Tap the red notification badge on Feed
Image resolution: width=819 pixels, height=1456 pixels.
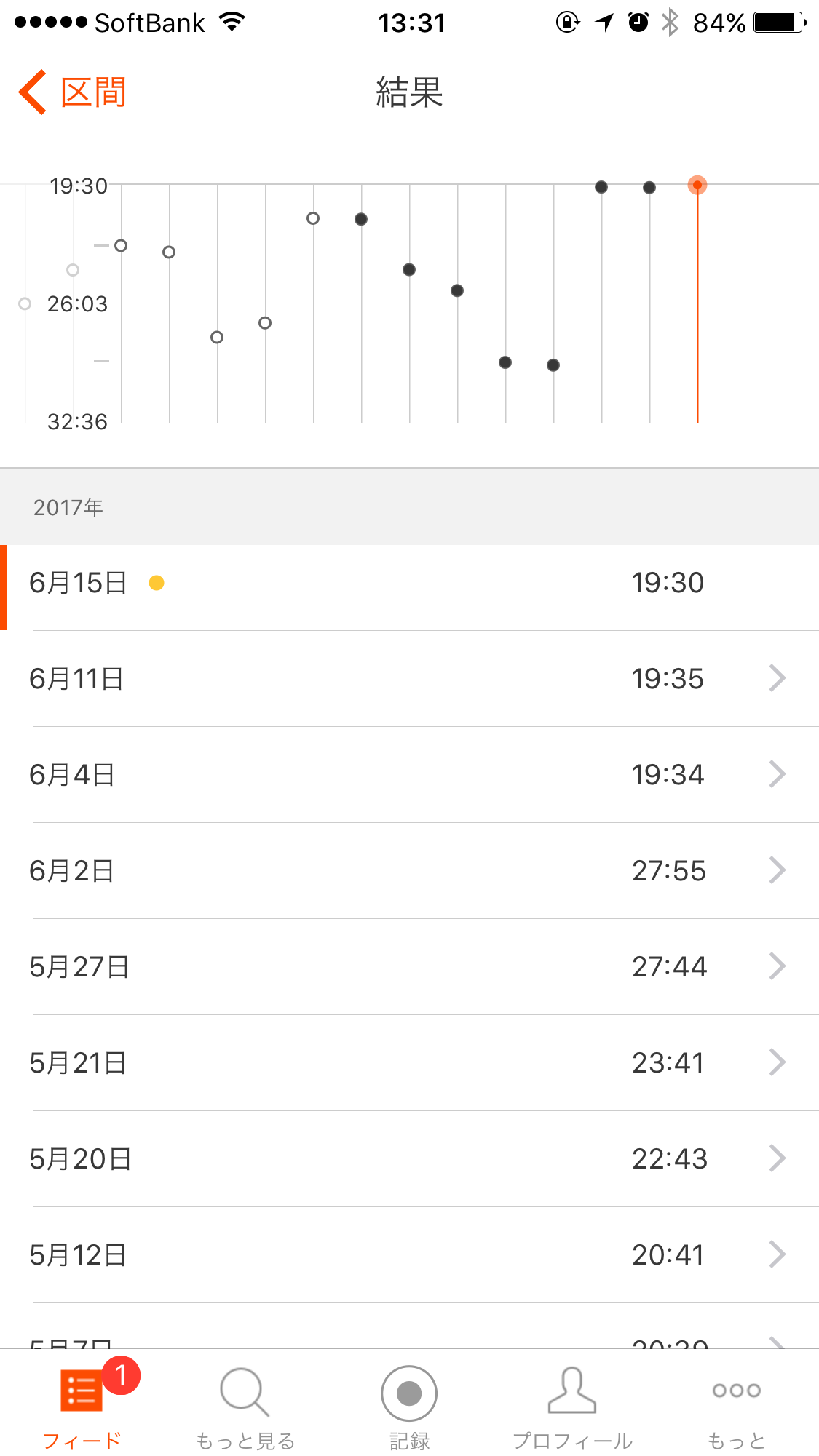tap(121, 1375)
